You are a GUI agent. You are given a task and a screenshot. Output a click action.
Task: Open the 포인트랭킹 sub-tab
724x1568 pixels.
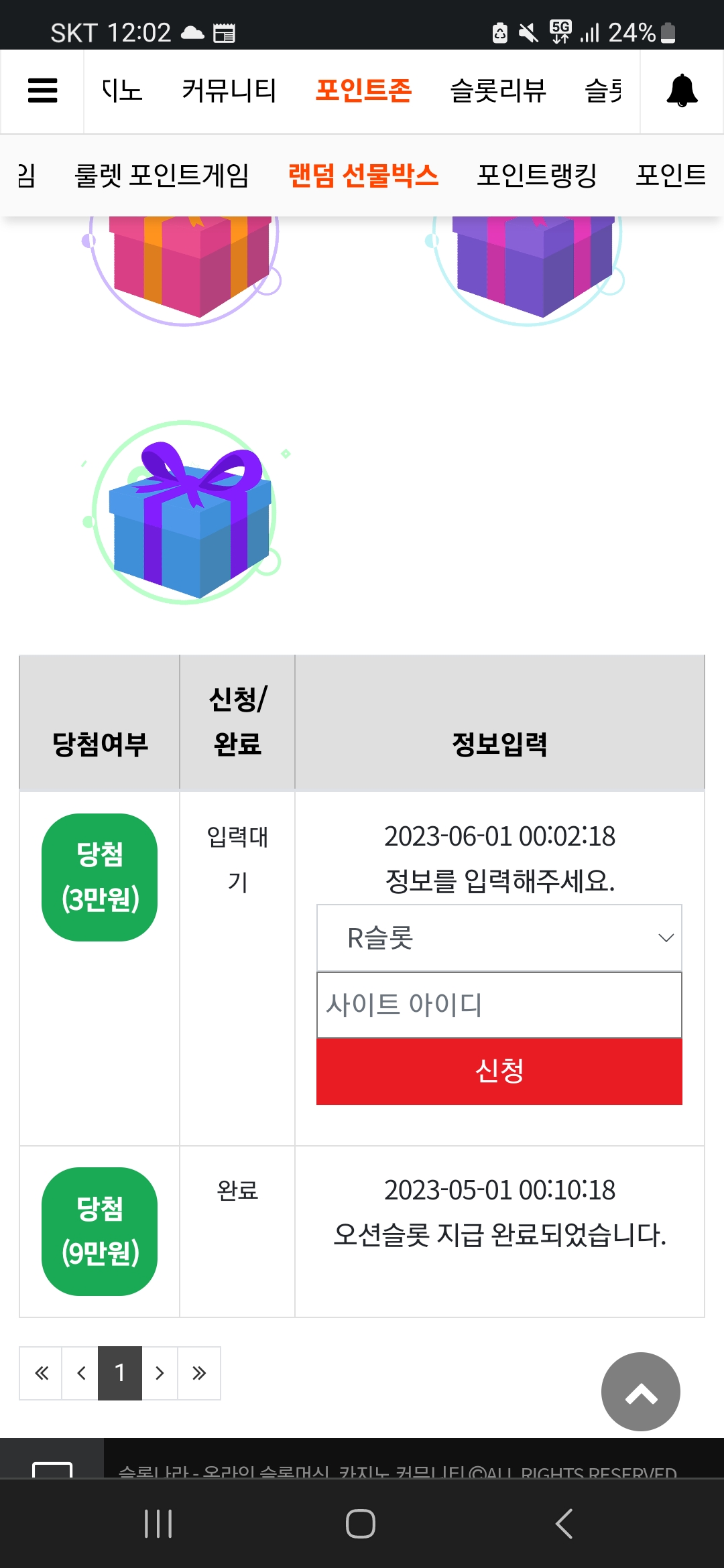pos(537,176)
